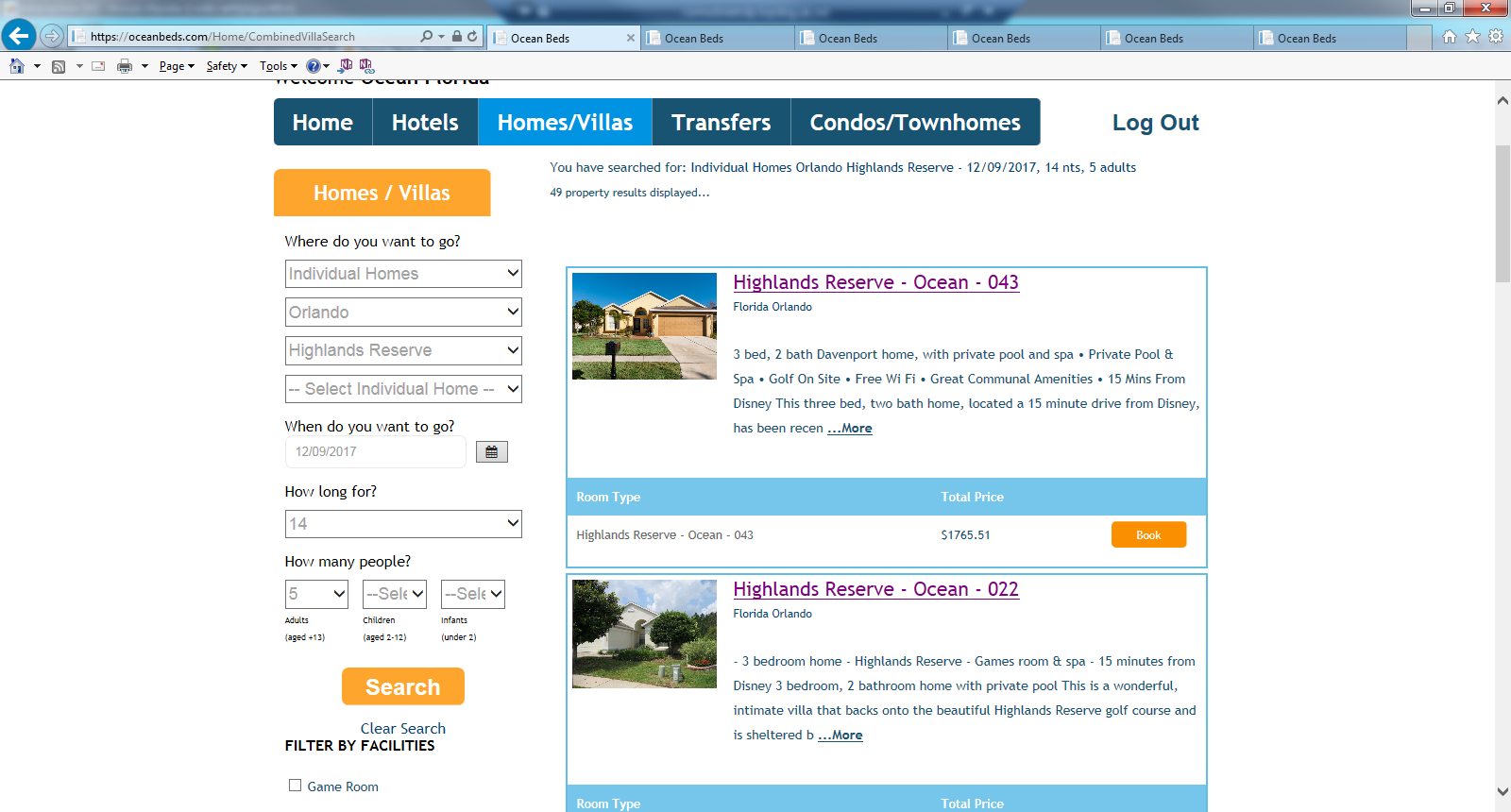Close the active Ocean Beds tab
This screenshot has width=1511, height=812.
pyautogui.click(x=631, y=38)
